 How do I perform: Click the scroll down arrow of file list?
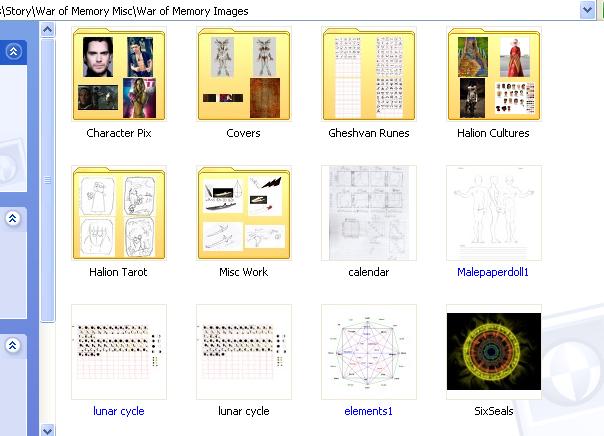click(x=47, y=429)
